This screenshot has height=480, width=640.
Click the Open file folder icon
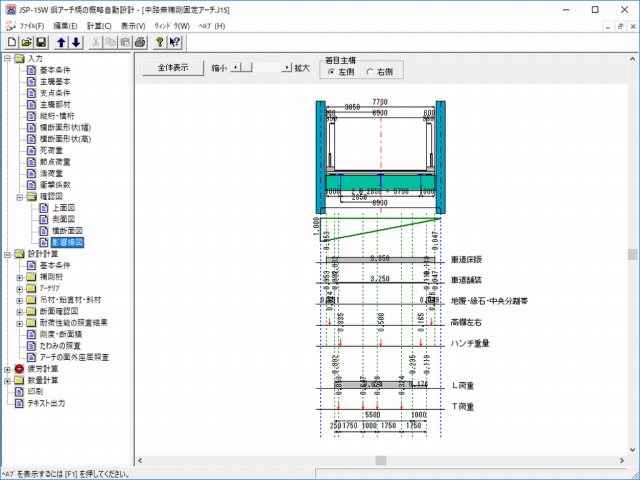[26, 42]
